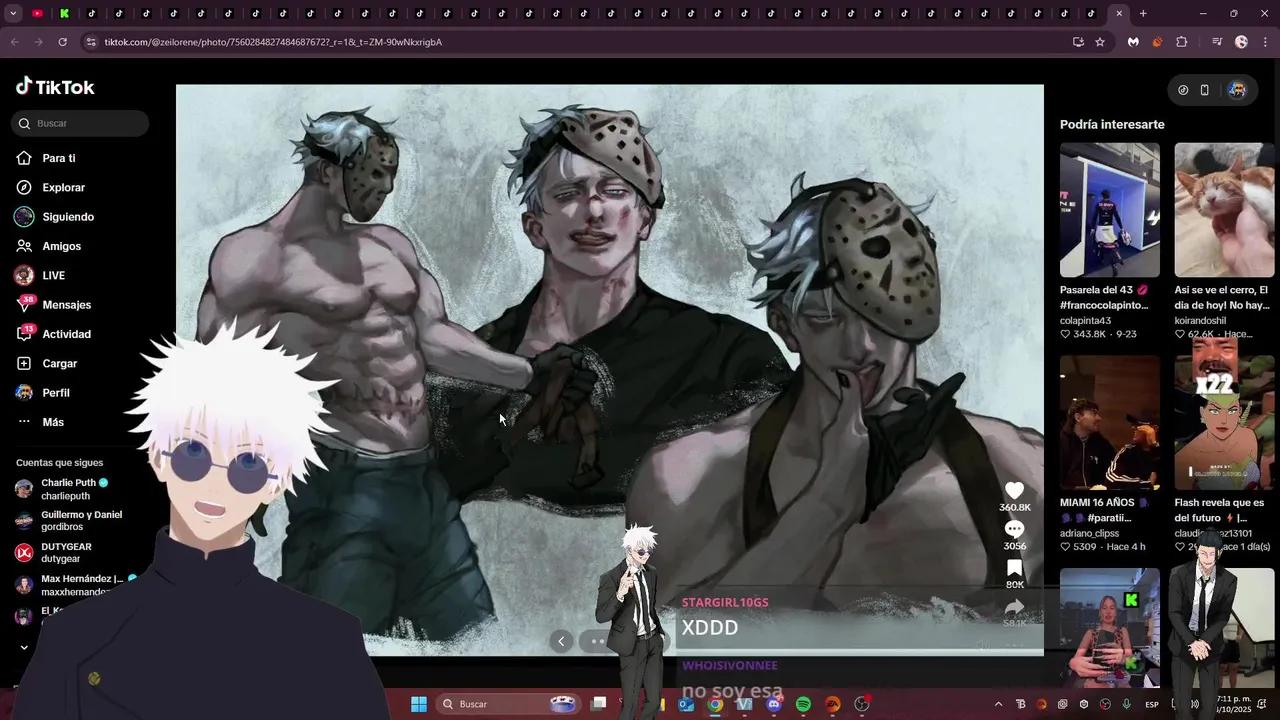Open MIAMI 16 AÑOS video thumbnail

click(x=1110, y=422)
